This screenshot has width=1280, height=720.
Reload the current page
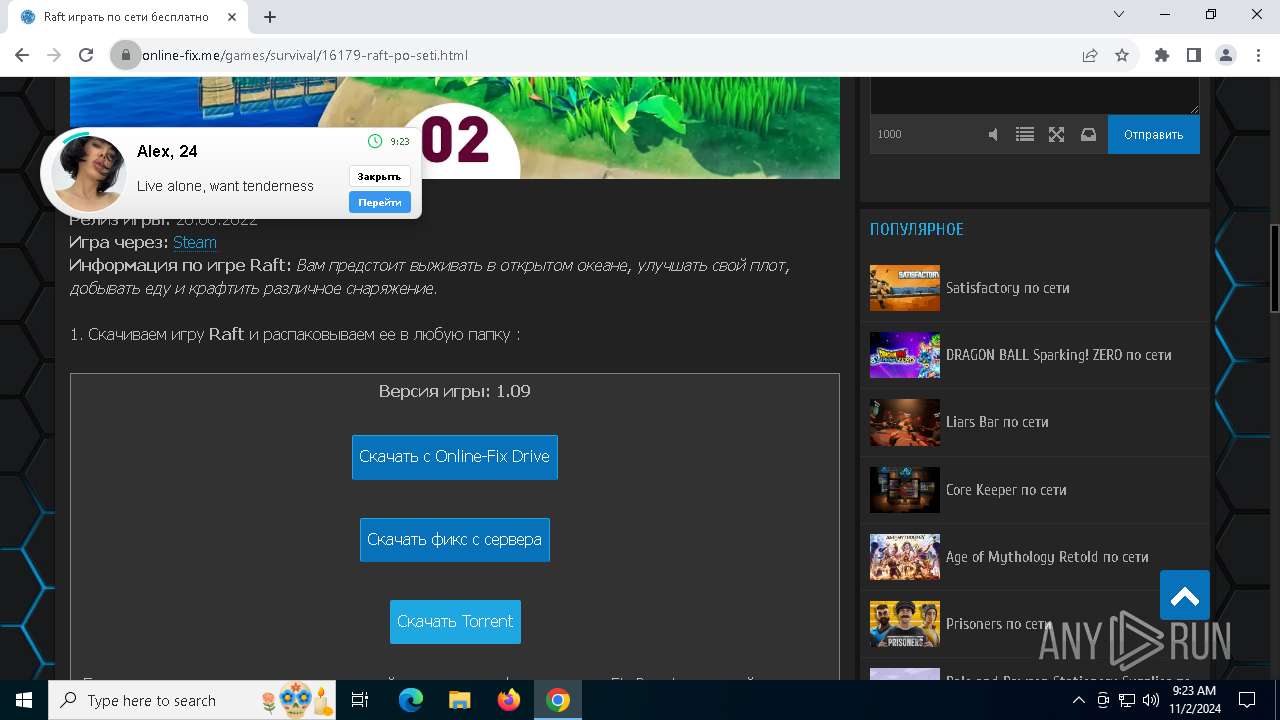[x=86, y=56]
